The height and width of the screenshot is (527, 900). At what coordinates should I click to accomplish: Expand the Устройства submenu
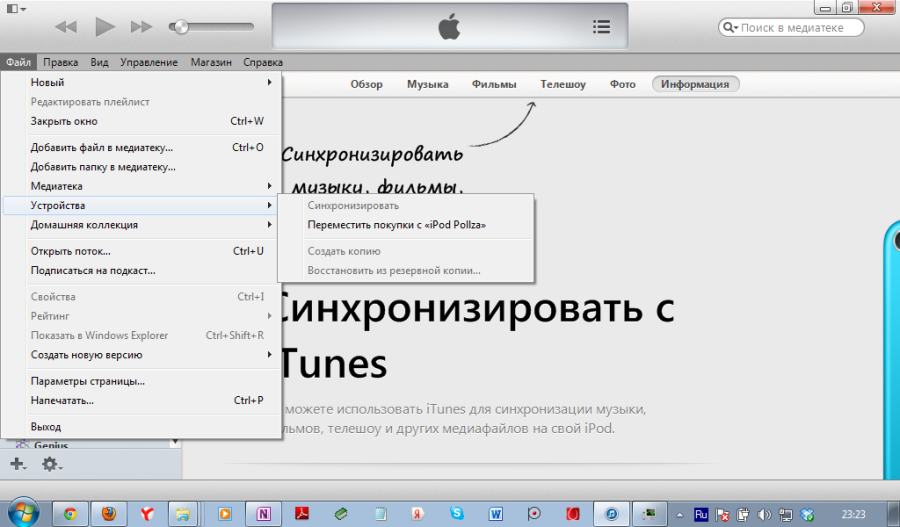[141, 206]
